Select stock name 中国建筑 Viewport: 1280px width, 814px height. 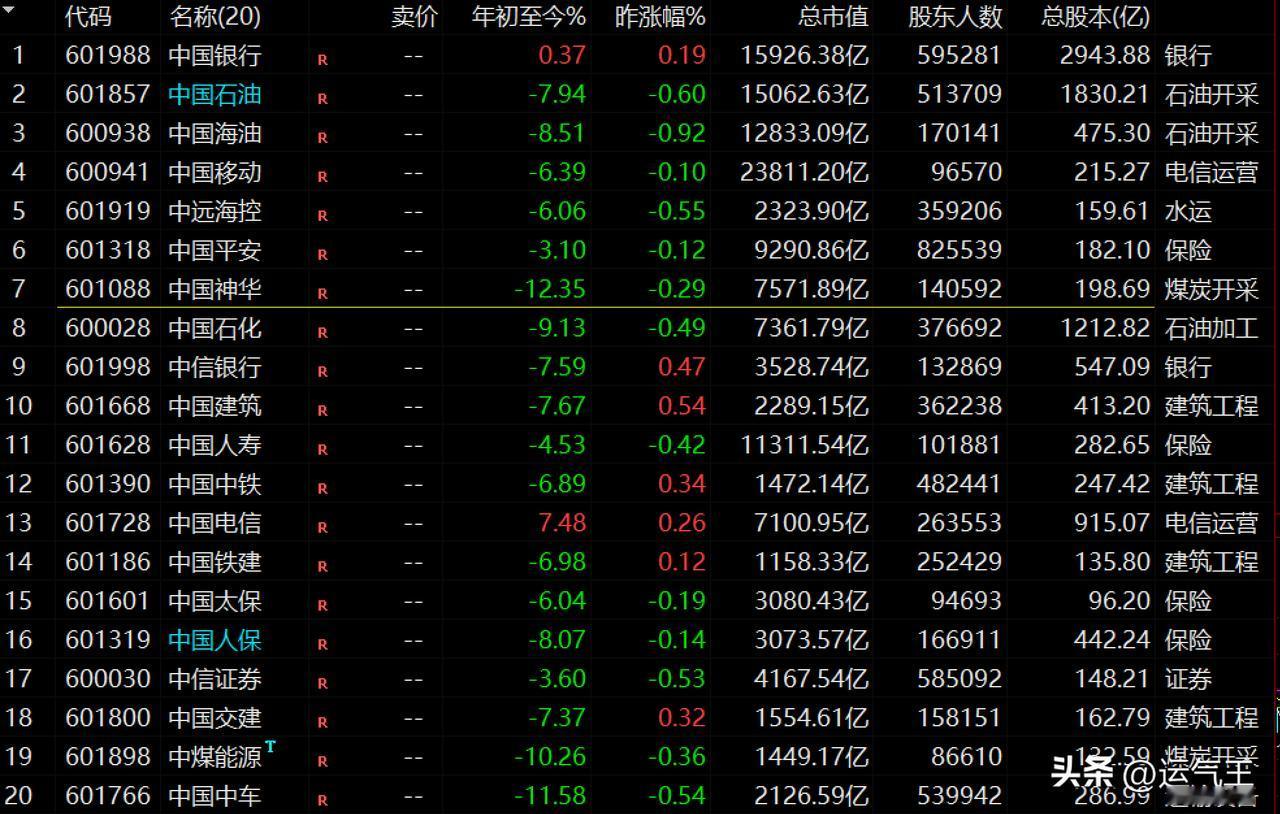215,406
